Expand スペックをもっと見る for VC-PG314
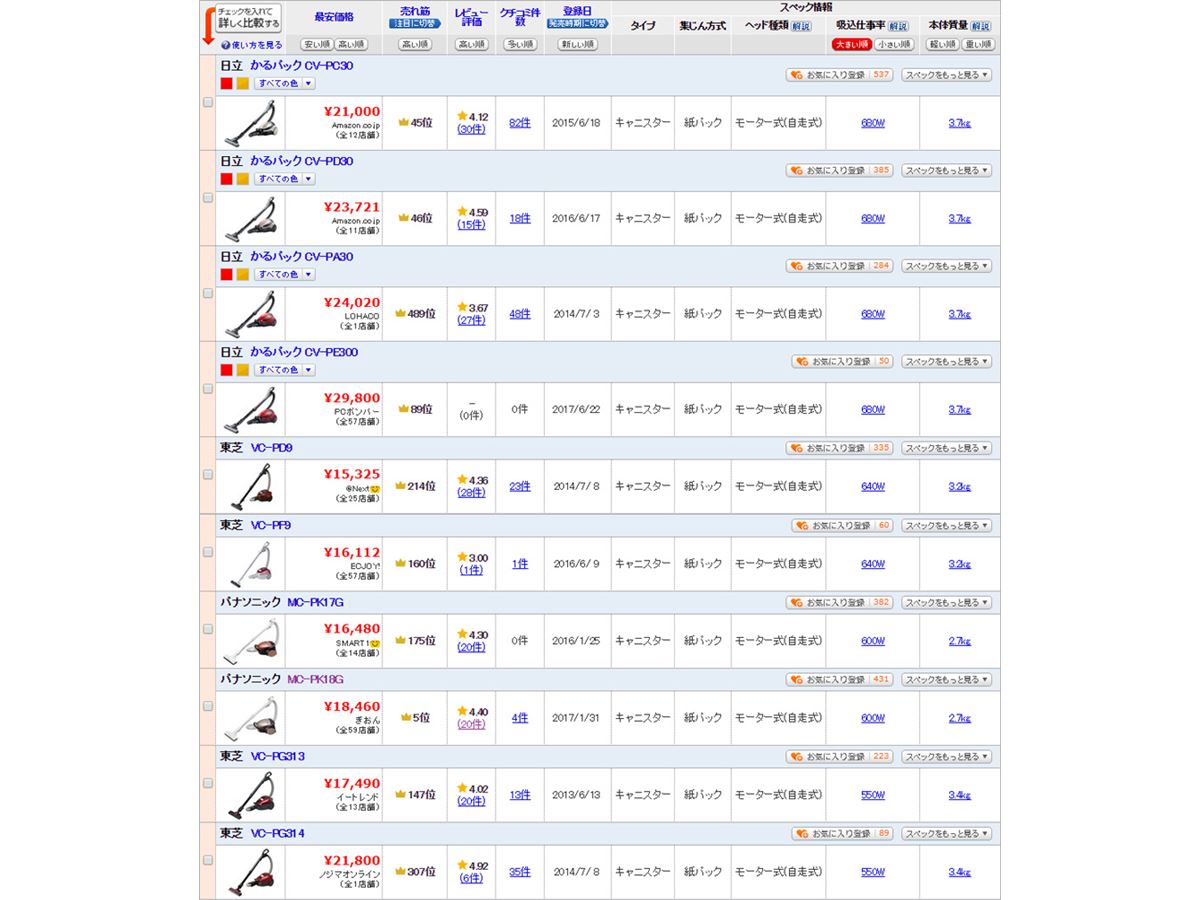Viewport: 1200px width, 900px height. click(946, 834)
